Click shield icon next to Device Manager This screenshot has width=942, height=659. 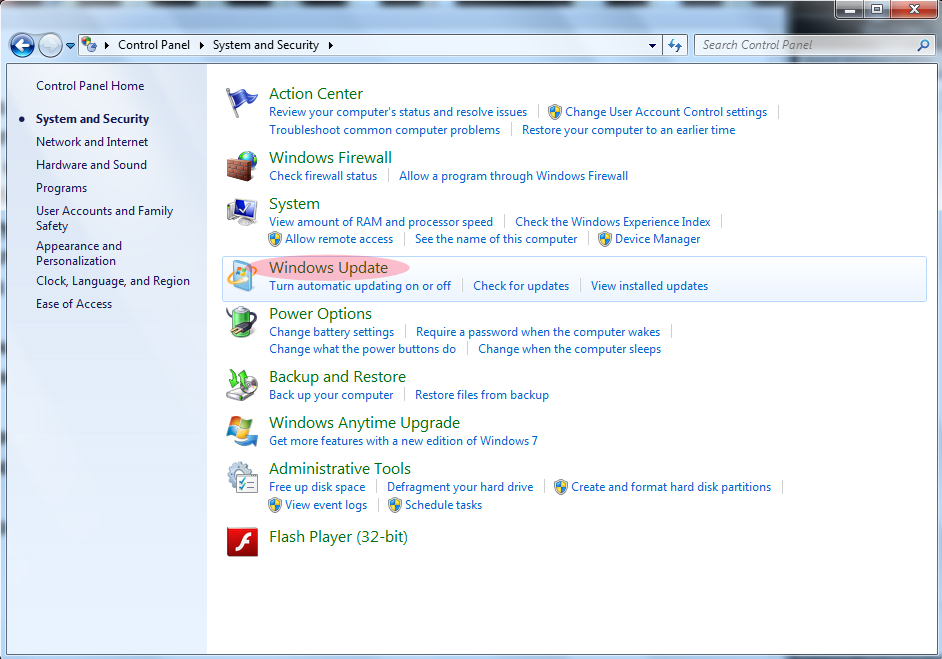click(x=604, y=239)
